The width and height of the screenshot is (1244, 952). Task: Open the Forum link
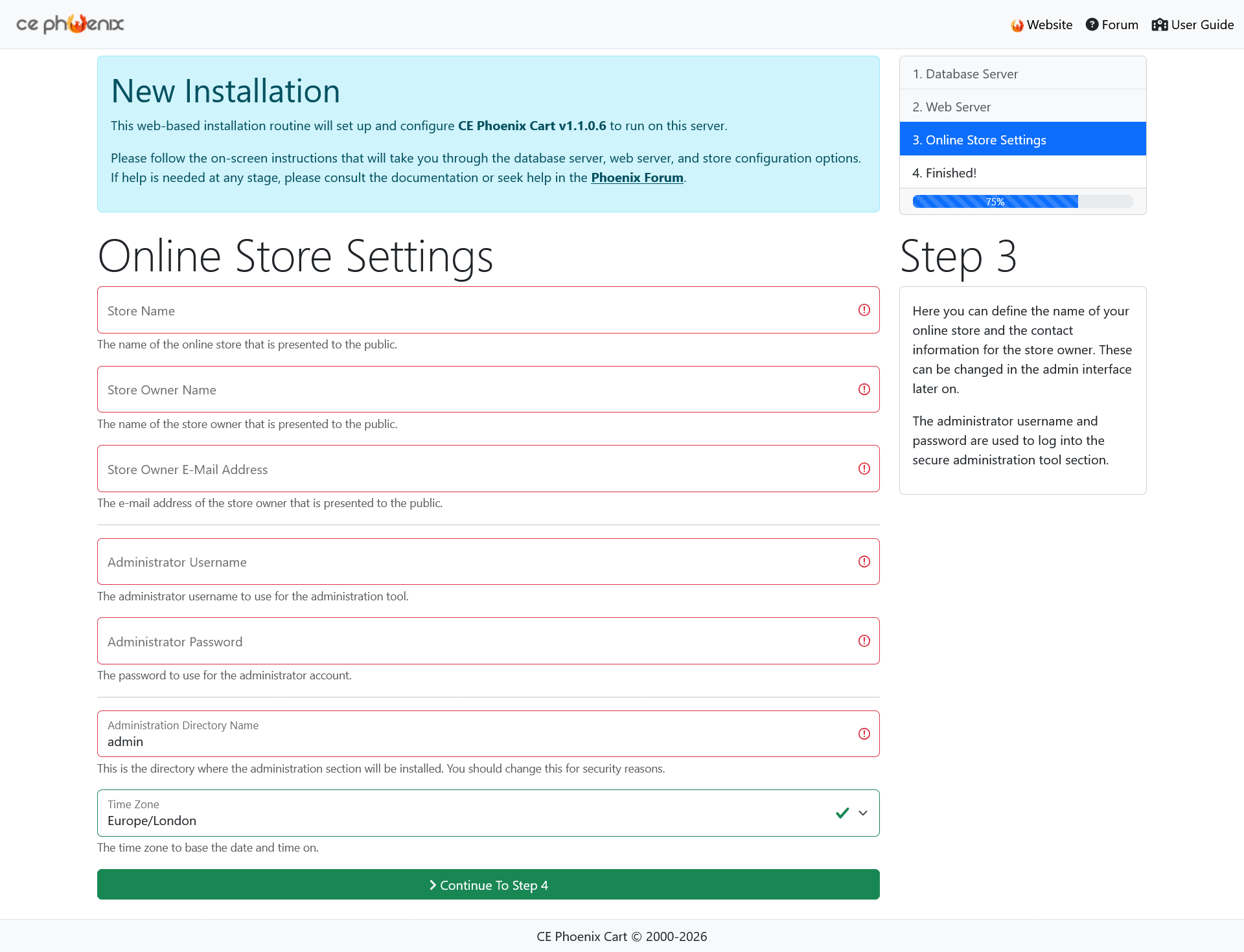(1112, 25)
